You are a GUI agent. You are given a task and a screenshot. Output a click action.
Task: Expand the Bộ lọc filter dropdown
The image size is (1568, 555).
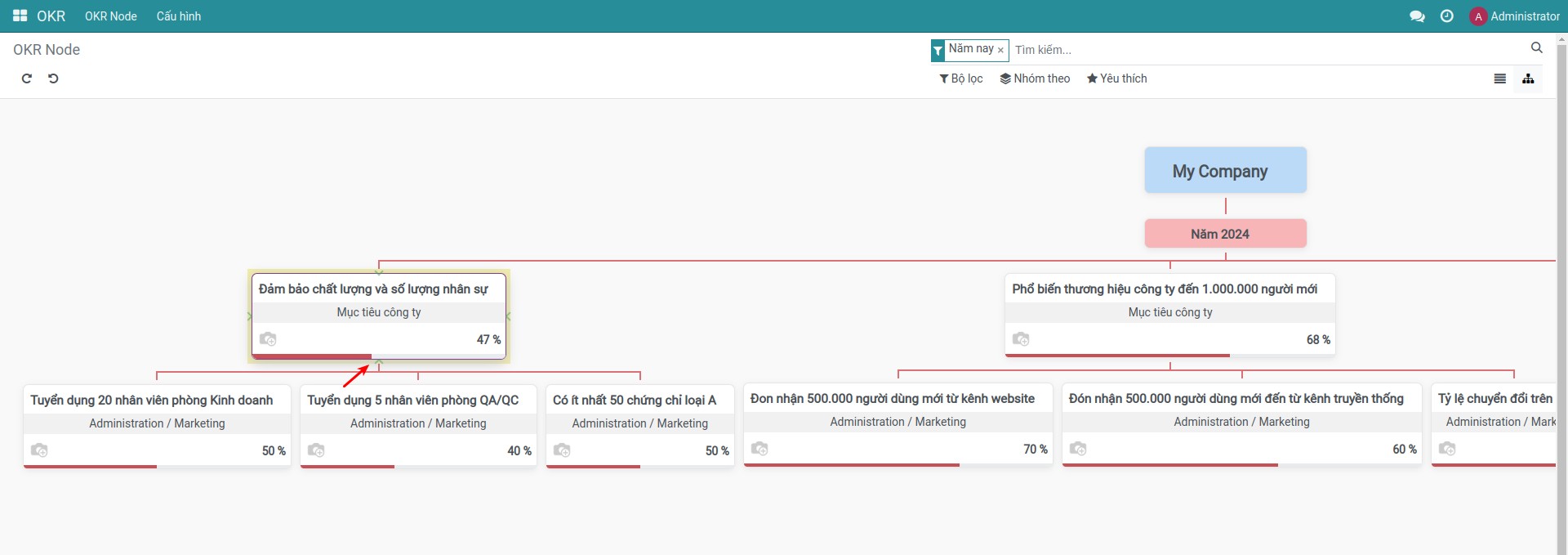tap(961, 78)
